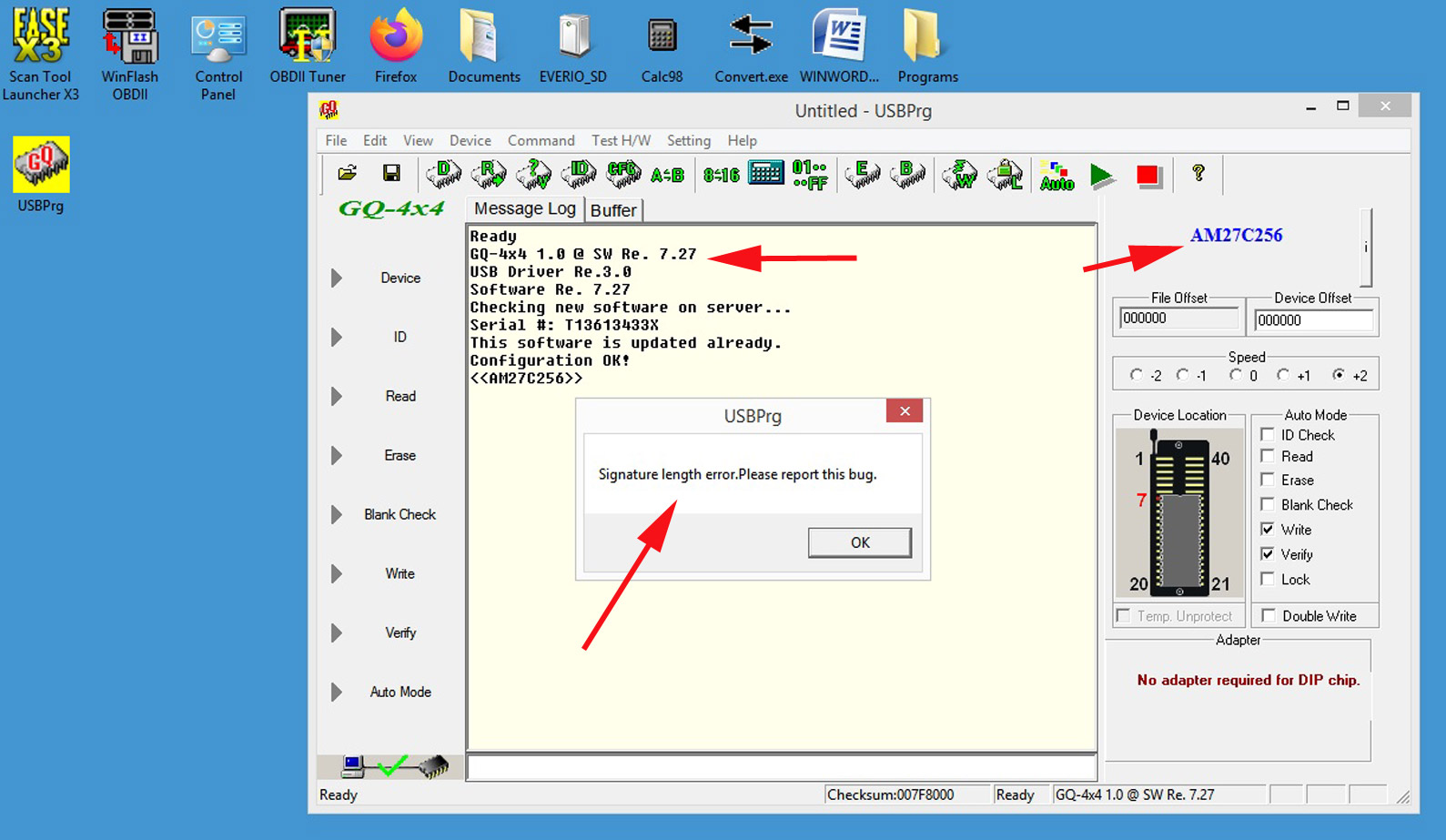Viewport: 1446px width, 840px height.
Task: Stop operation with the red square icon
Action: (1148, 175)
